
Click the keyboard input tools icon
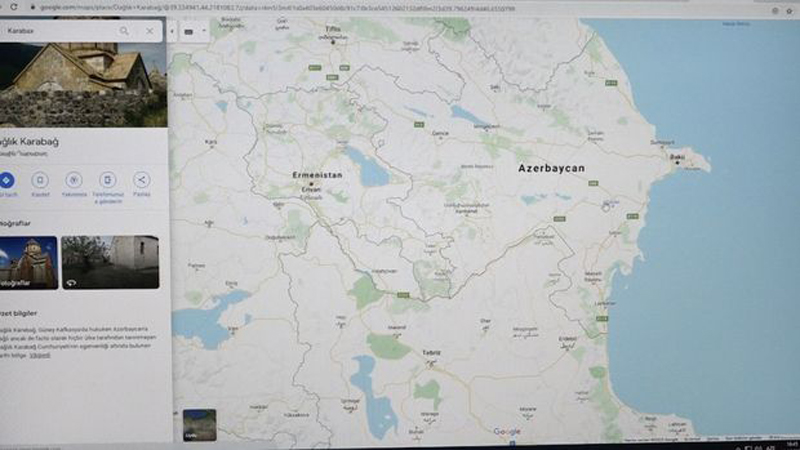tap(190, 31)
